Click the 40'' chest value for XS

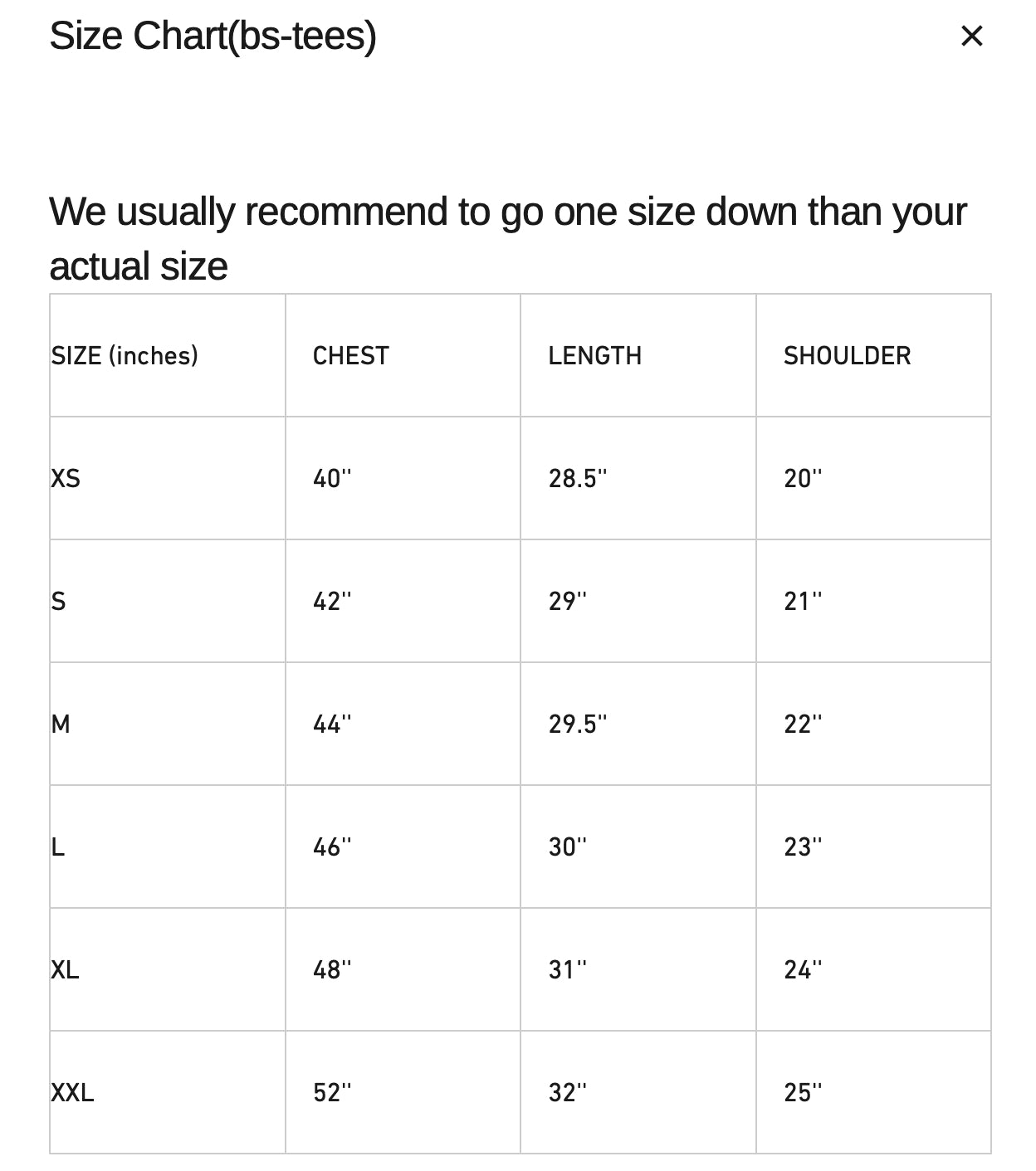point(332,478)
